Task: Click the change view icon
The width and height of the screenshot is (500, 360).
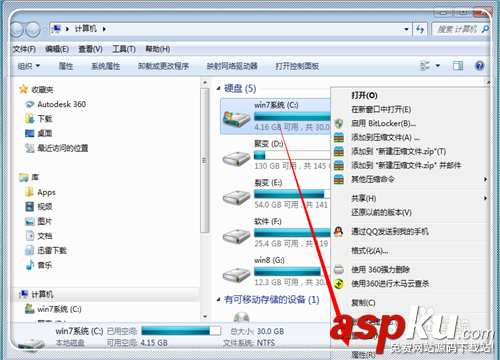Action: (425, 66)
